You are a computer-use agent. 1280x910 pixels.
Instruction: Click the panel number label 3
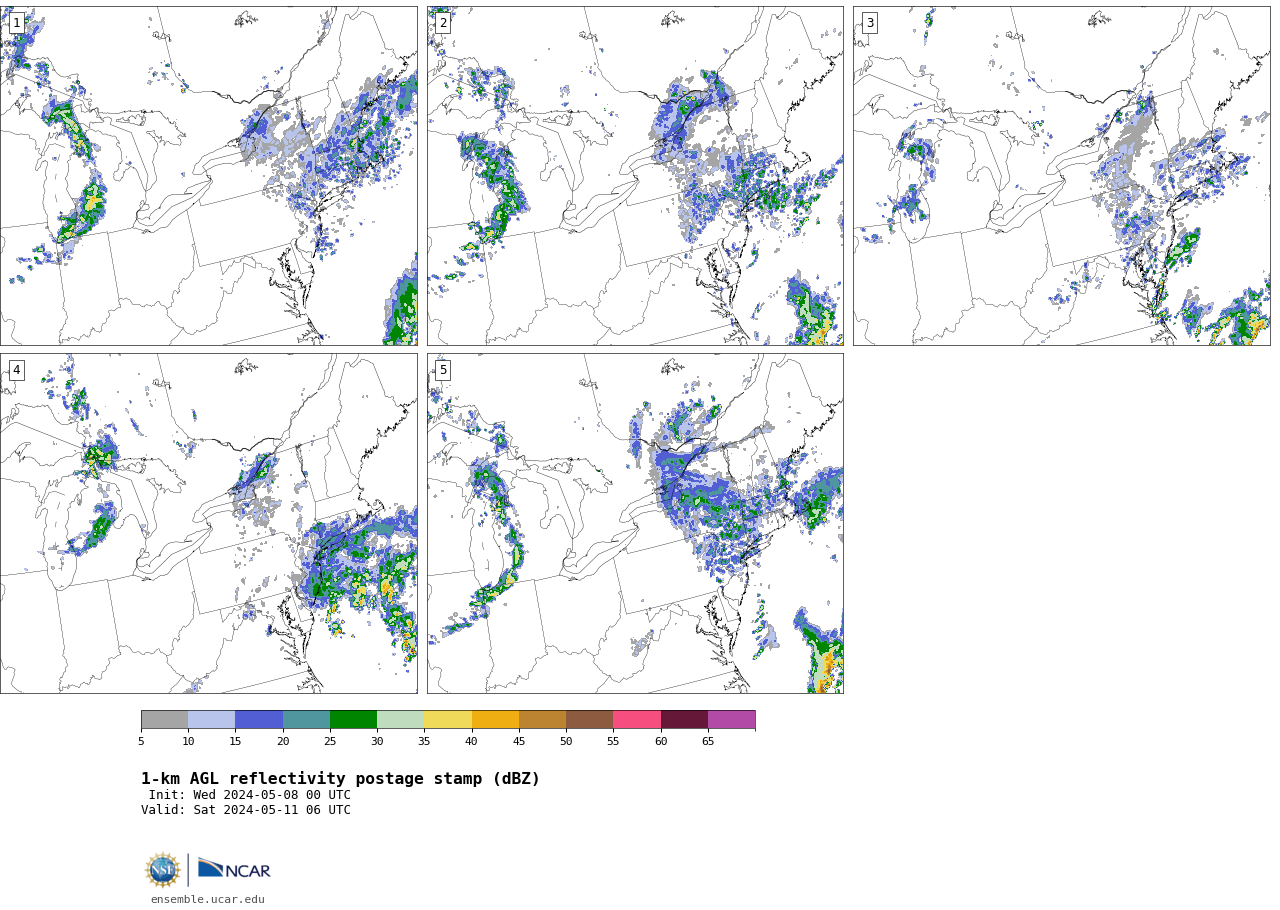[870, 23]
